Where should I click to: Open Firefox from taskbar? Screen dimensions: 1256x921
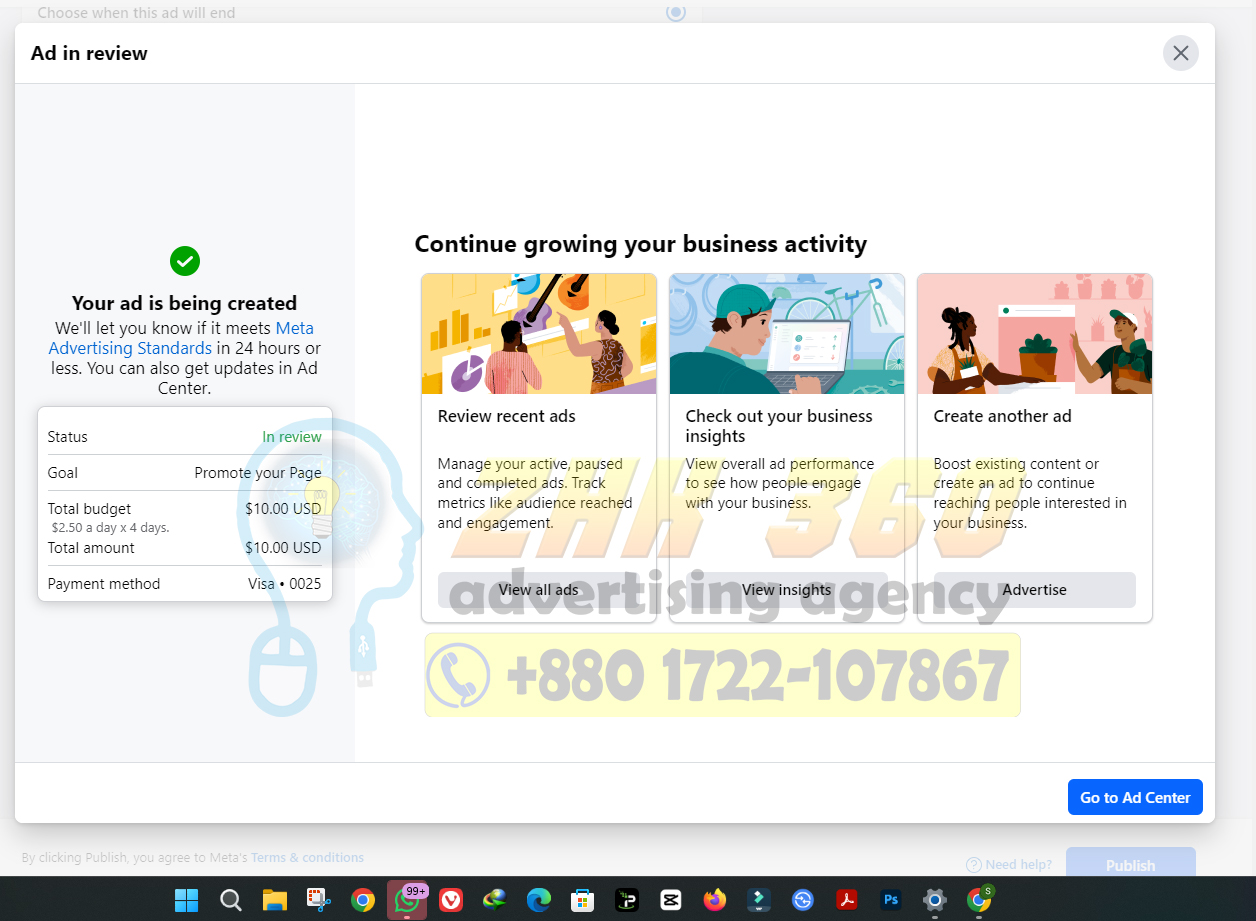[715, 900]
